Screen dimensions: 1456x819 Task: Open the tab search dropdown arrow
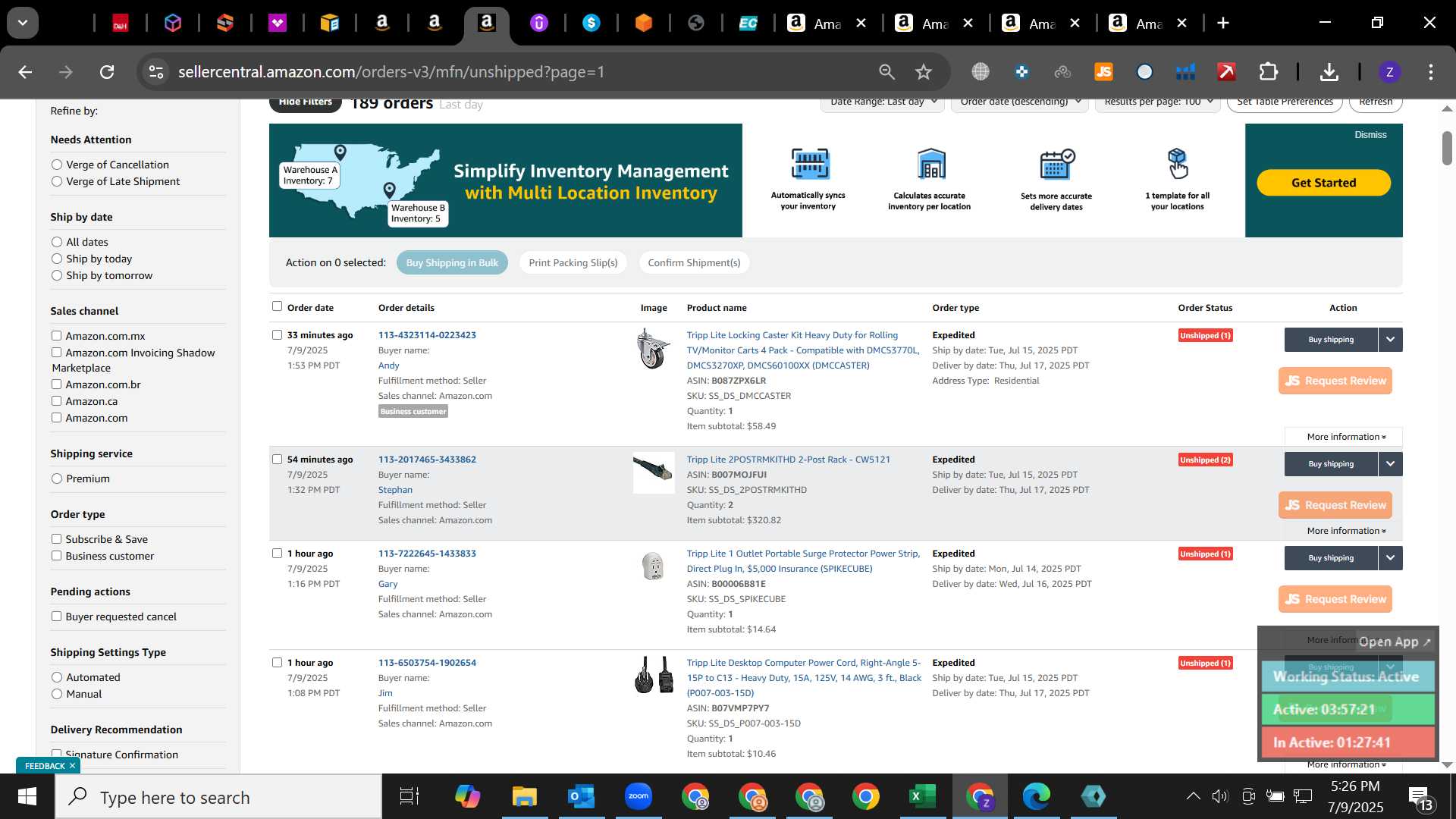23,23
